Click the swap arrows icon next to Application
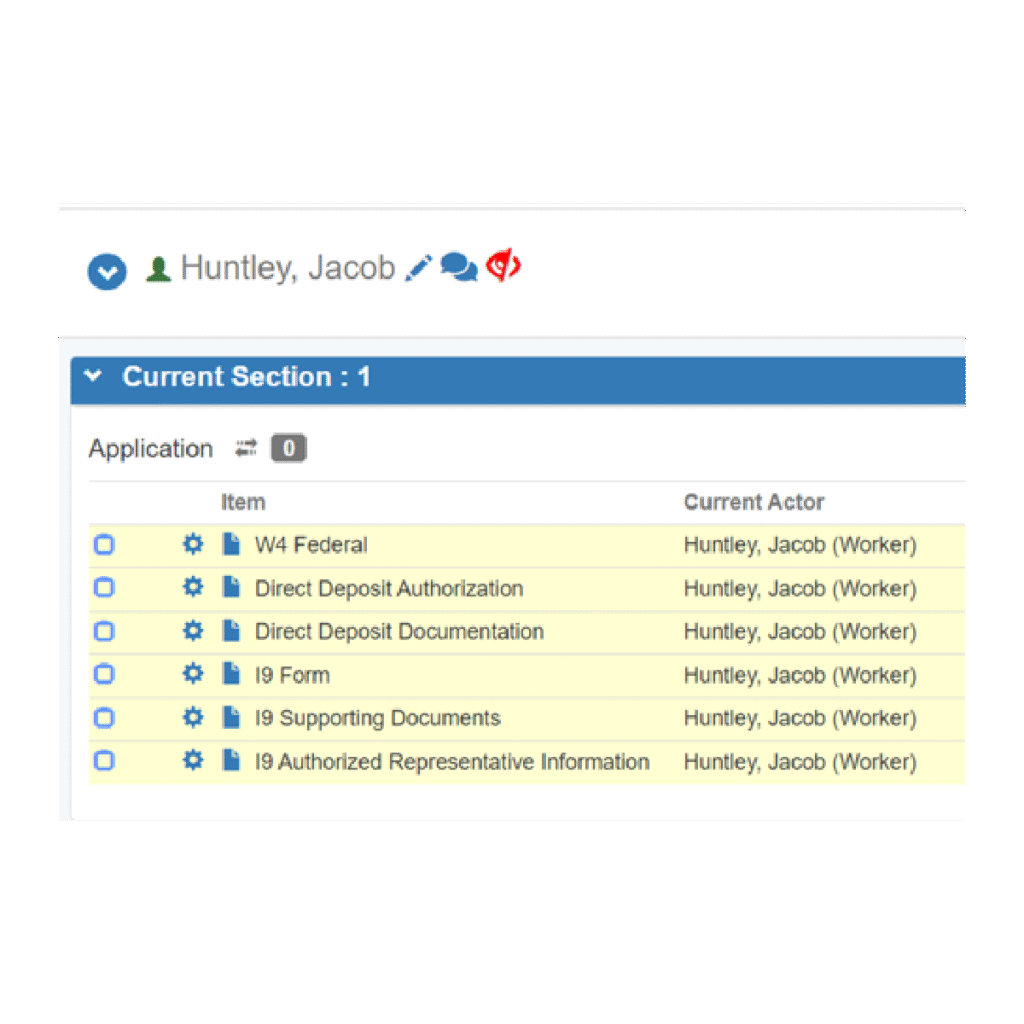This screenshot has width=1024, height=1024. coord(246,449)
